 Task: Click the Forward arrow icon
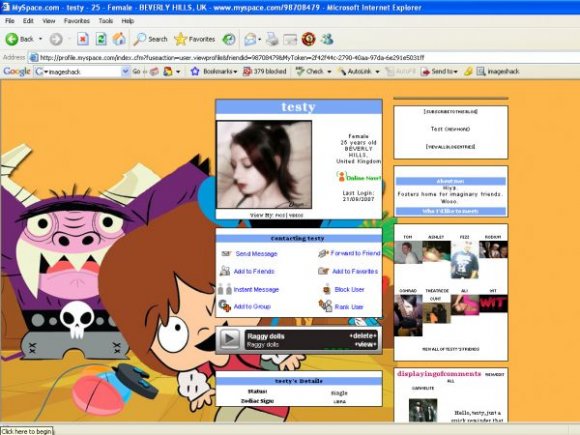(56, 39)
